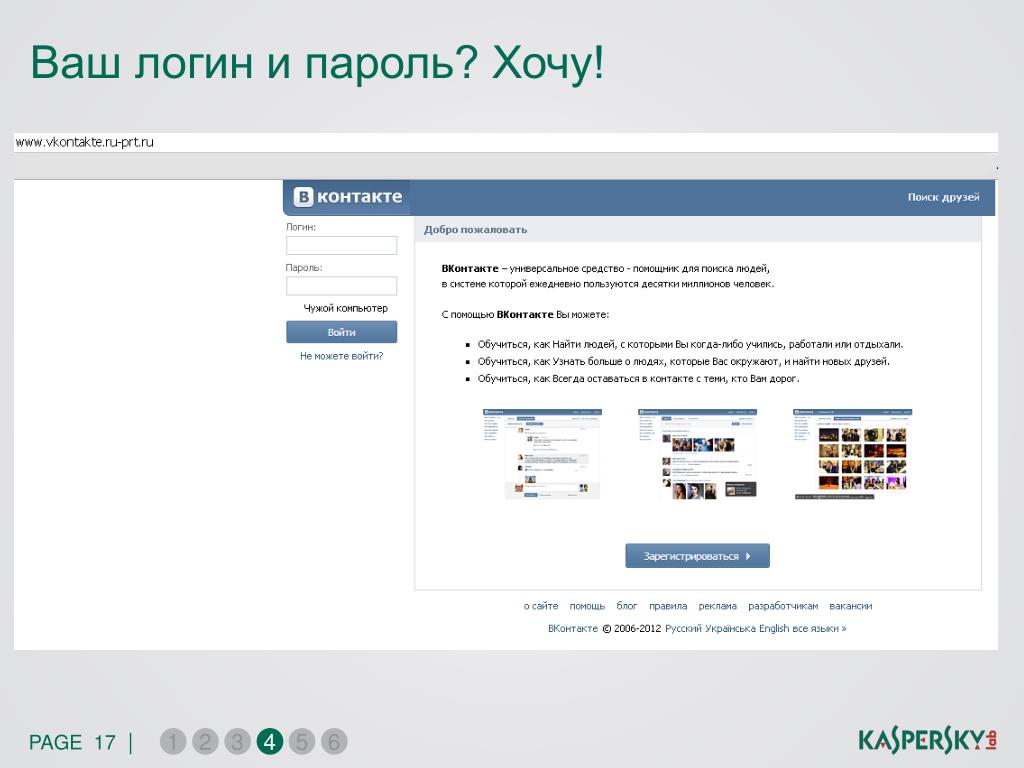1024x768 pixels.
Task: Go to slide section 3 circle
Action: click(x=237, y=741)
